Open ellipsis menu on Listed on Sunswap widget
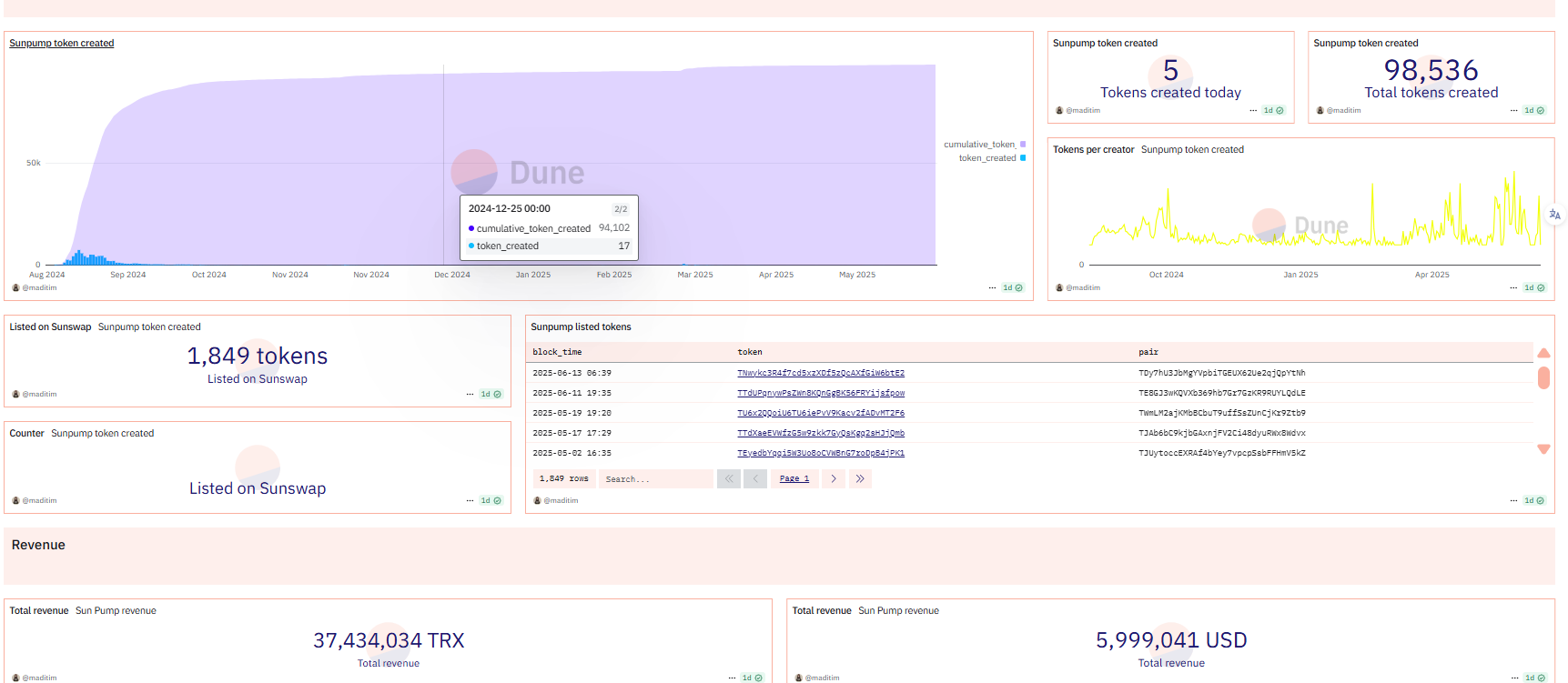This screenshot has width=1568, height=683. pos(470,395)
